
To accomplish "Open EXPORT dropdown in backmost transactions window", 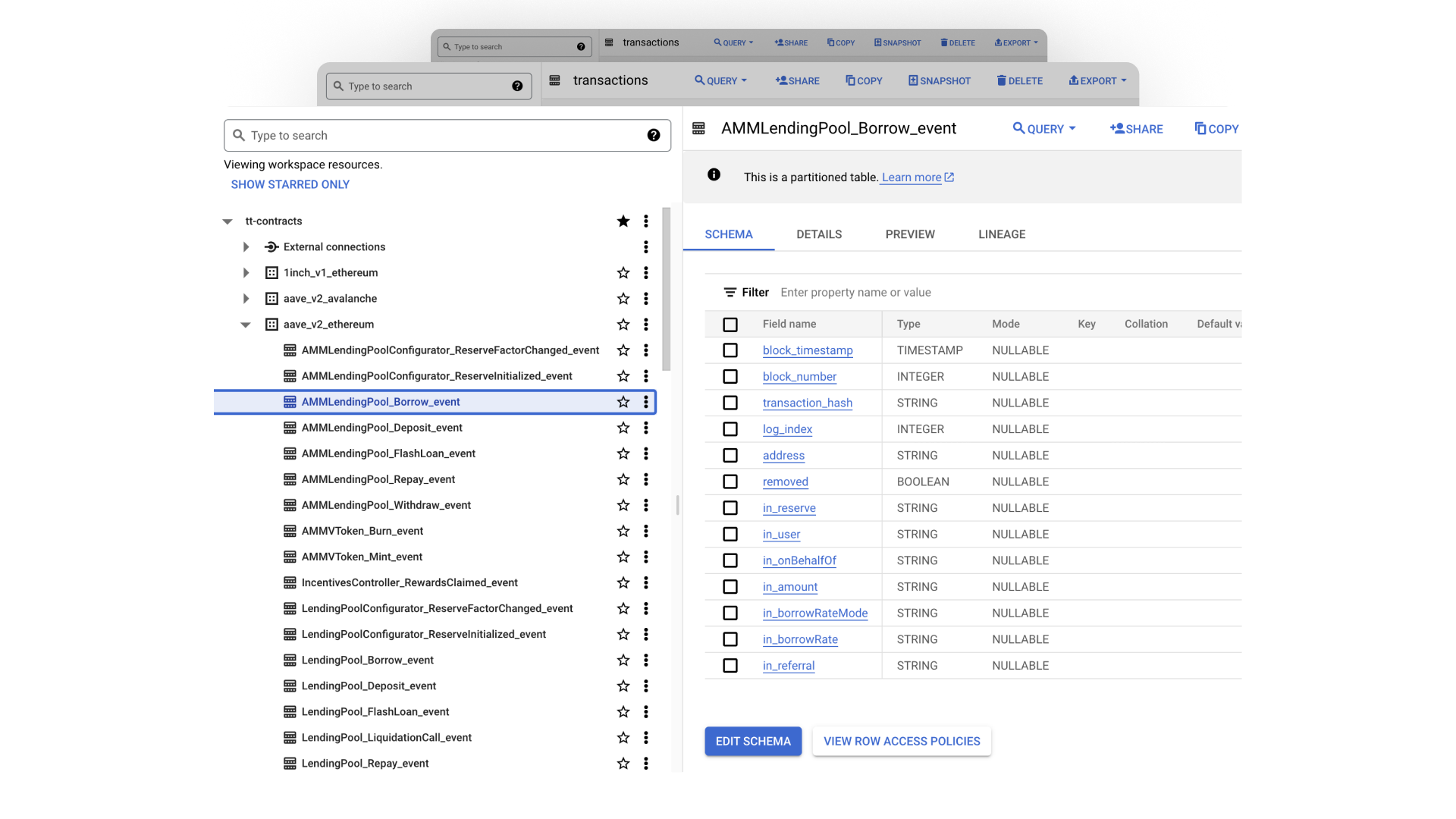I will pyautogui.click(x=1016, y=43).
